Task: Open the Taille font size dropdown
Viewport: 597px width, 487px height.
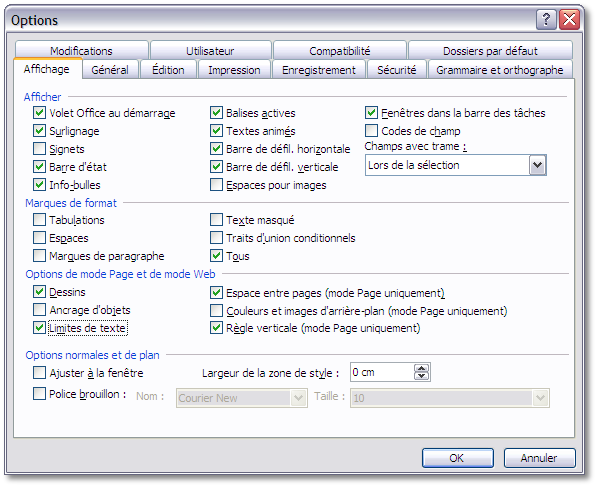Action: pos(541,398)
